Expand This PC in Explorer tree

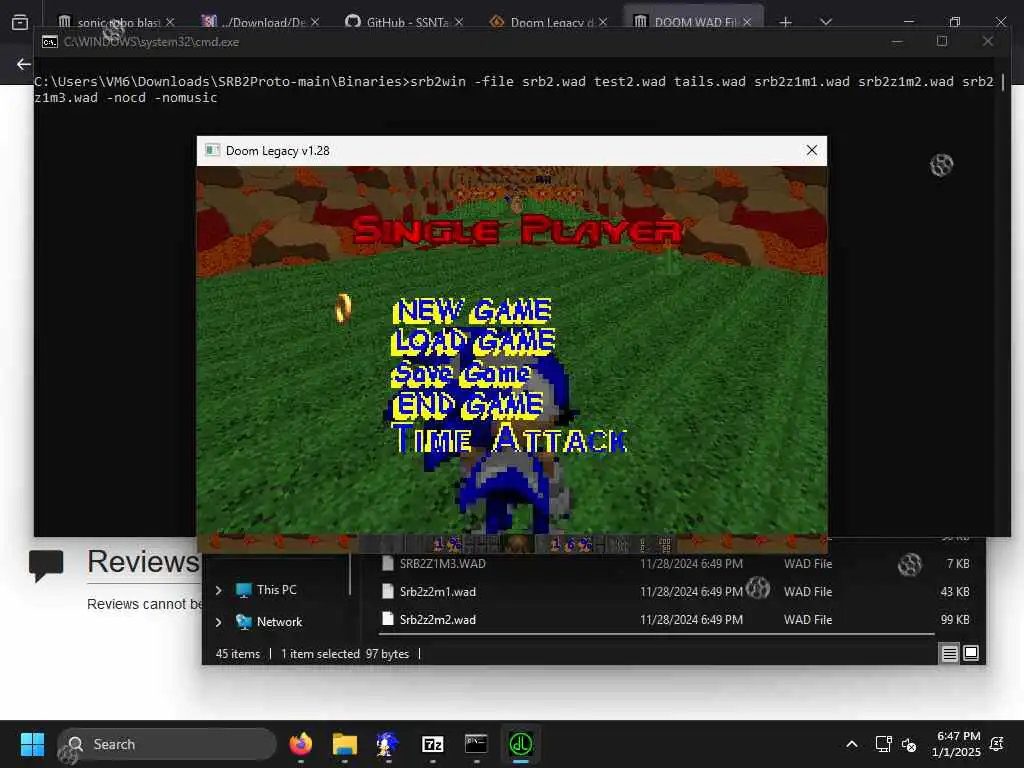point(218,590)
